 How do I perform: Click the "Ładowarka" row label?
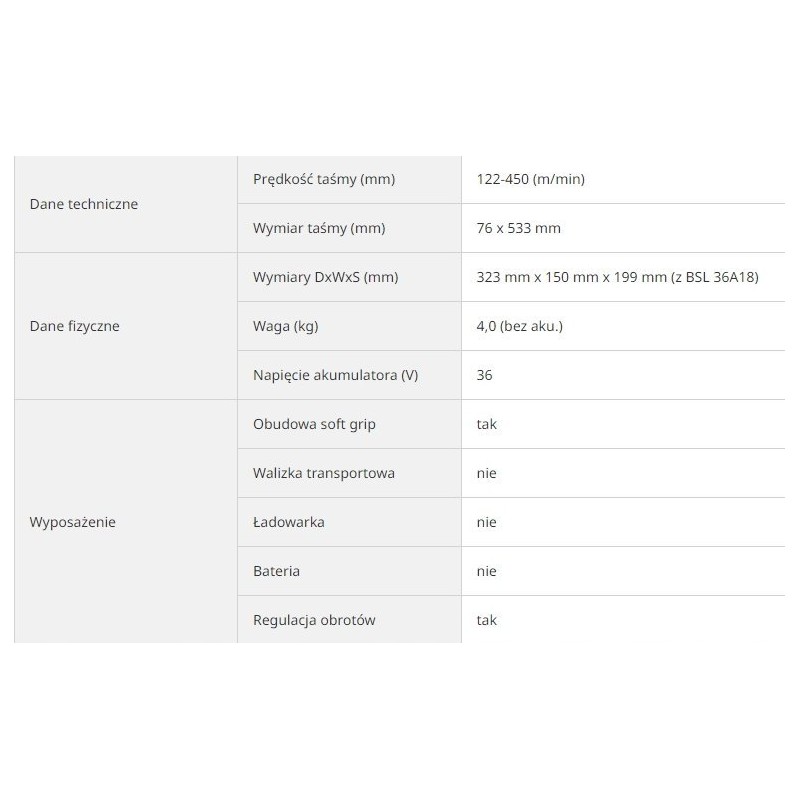tap(289, 522)
